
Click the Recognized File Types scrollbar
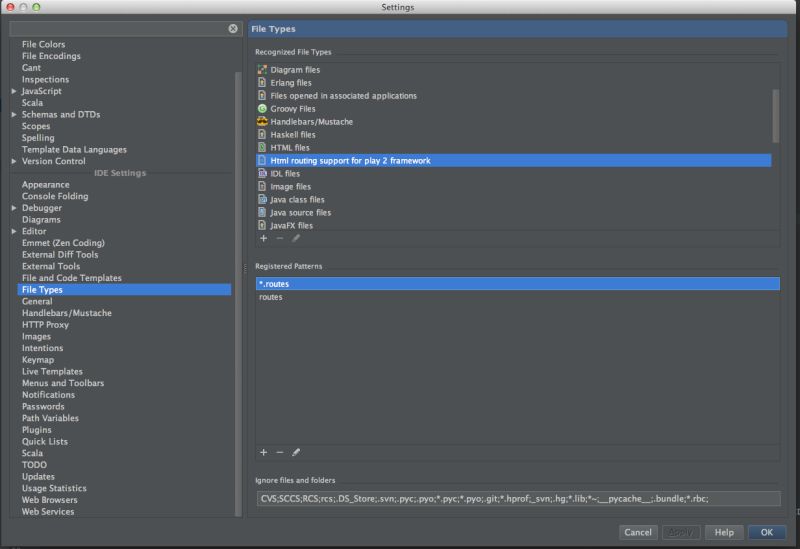coord(776,116)
